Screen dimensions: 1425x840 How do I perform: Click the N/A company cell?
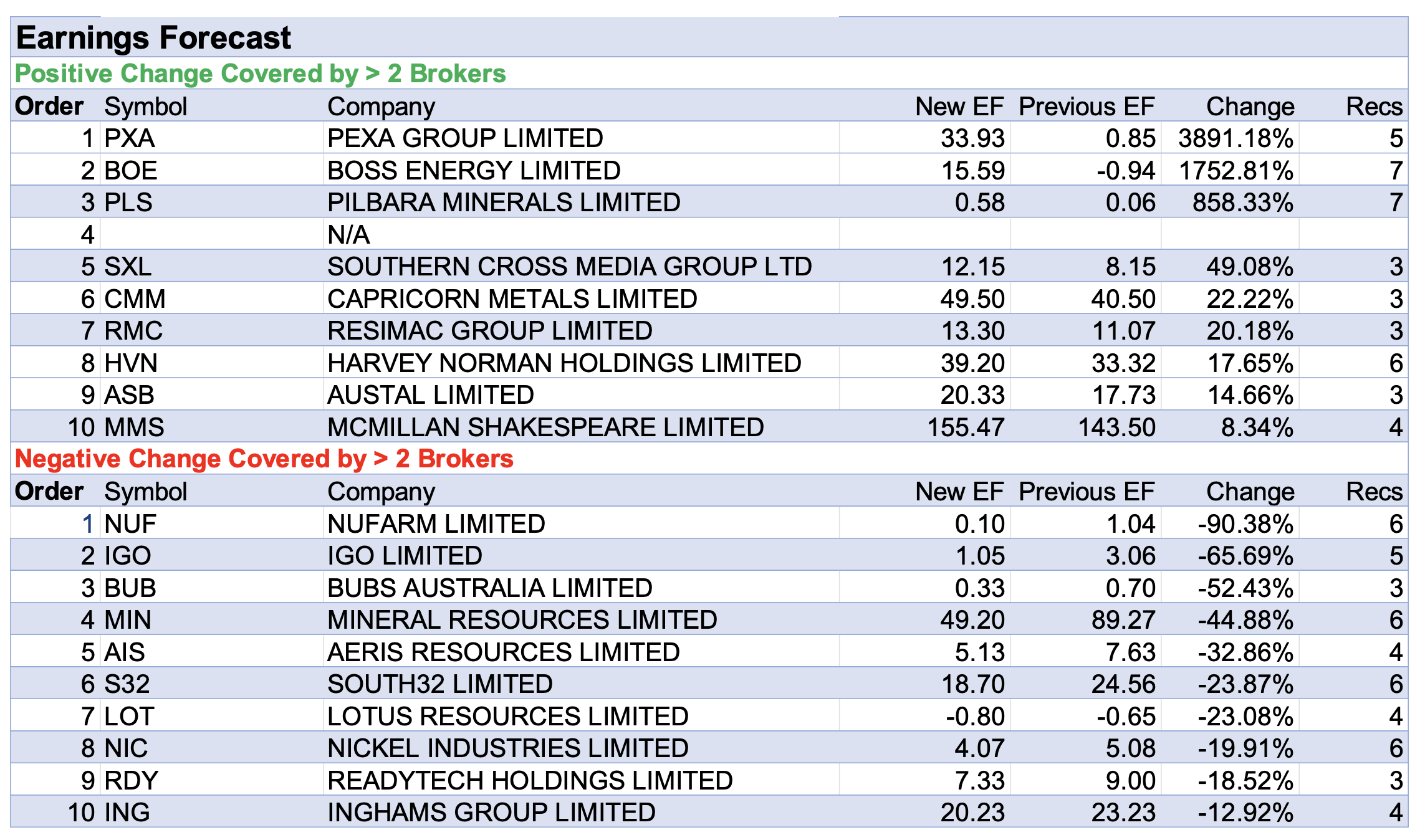tap(349, 235)
